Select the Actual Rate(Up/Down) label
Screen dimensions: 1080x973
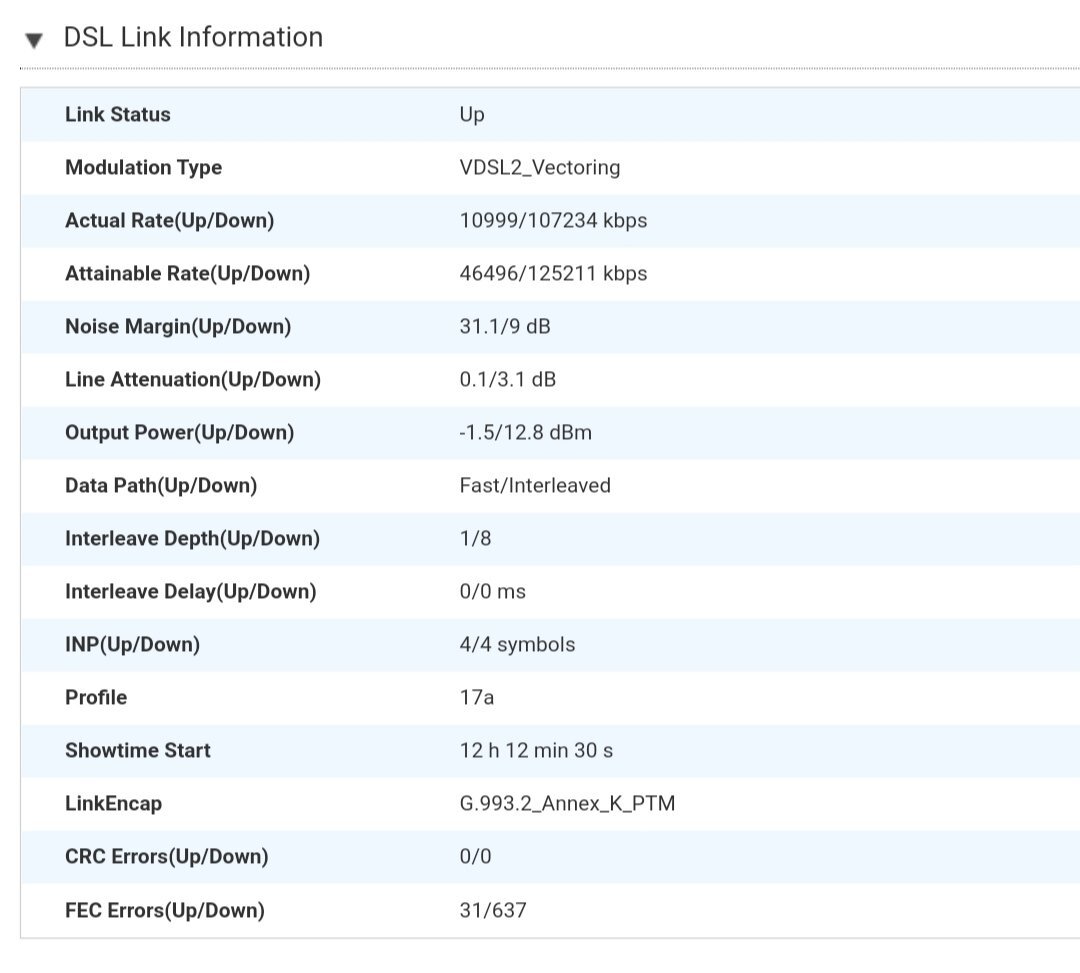169,220
